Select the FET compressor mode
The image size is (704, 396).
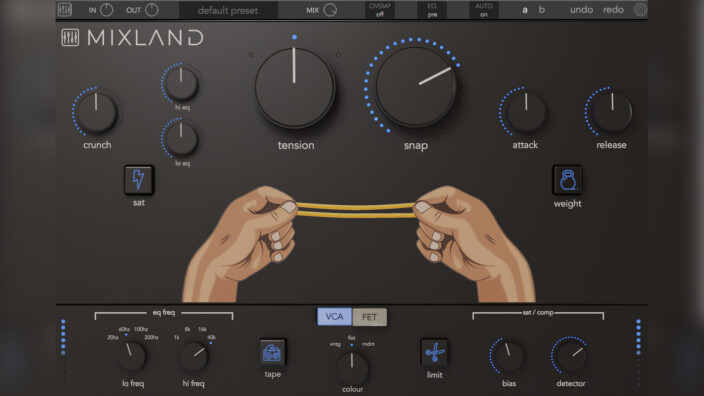[x=370, y=317]
